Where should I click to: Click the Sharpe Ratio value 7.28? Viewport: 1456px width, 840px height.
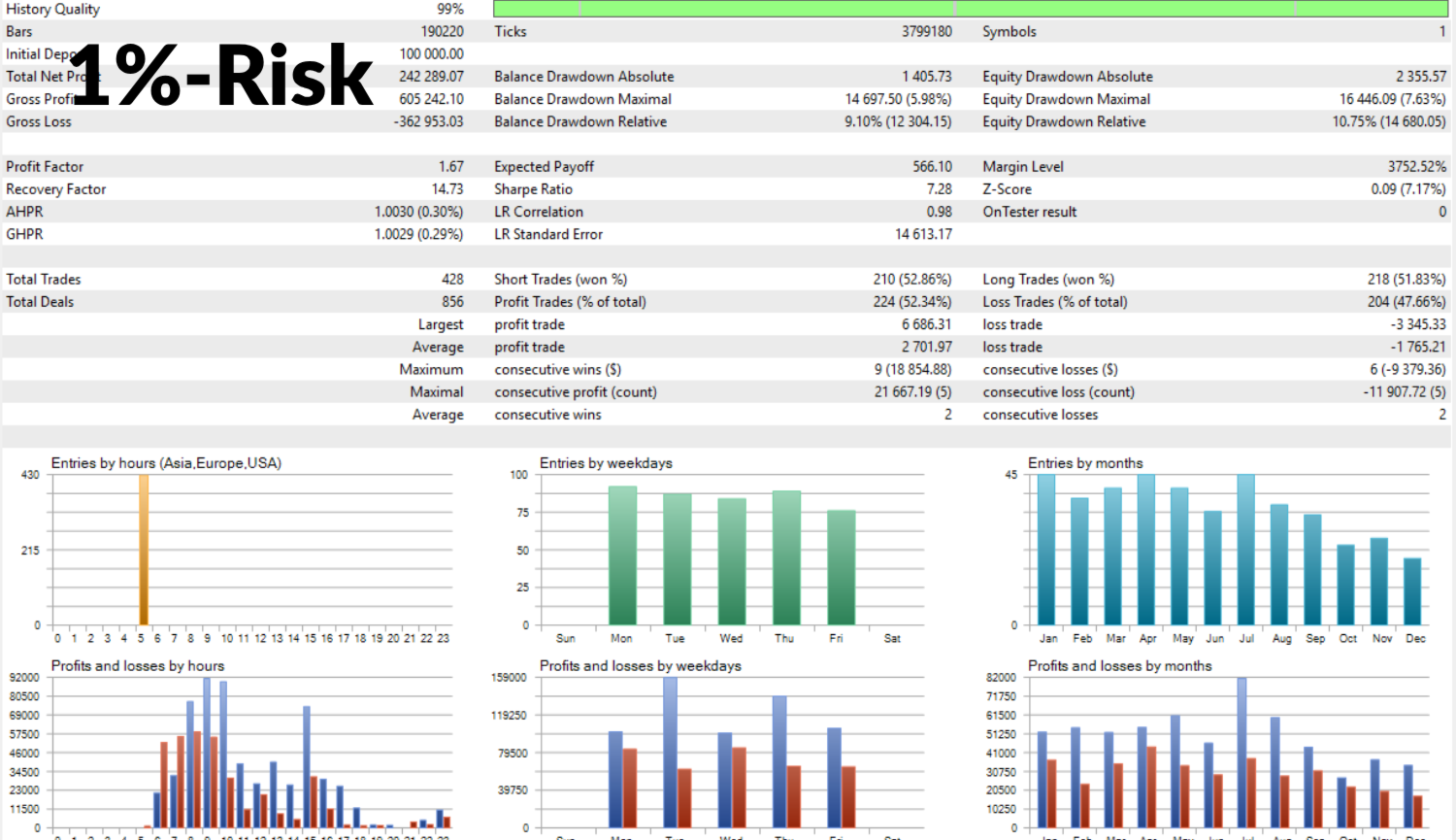pos(940,188)
